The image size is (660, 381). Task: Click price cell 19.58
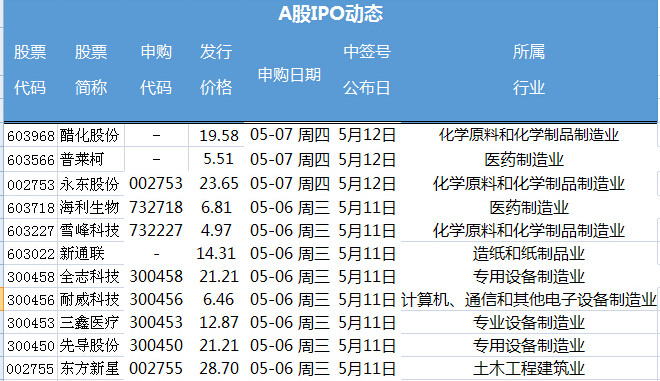click(219, 136)
